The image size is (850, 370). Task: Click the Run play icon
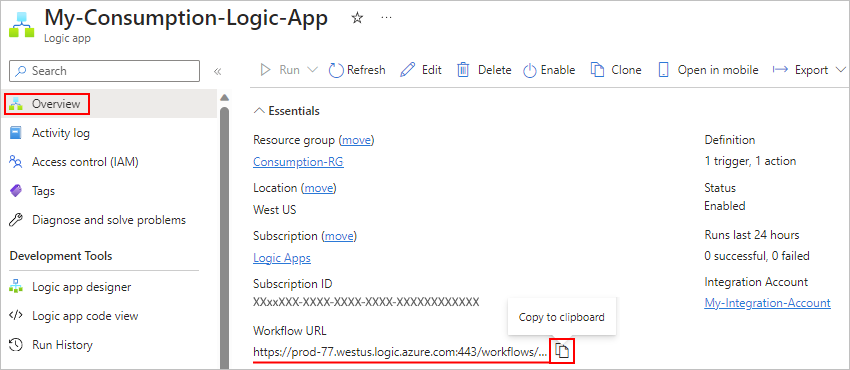click(x=266, y=70)
